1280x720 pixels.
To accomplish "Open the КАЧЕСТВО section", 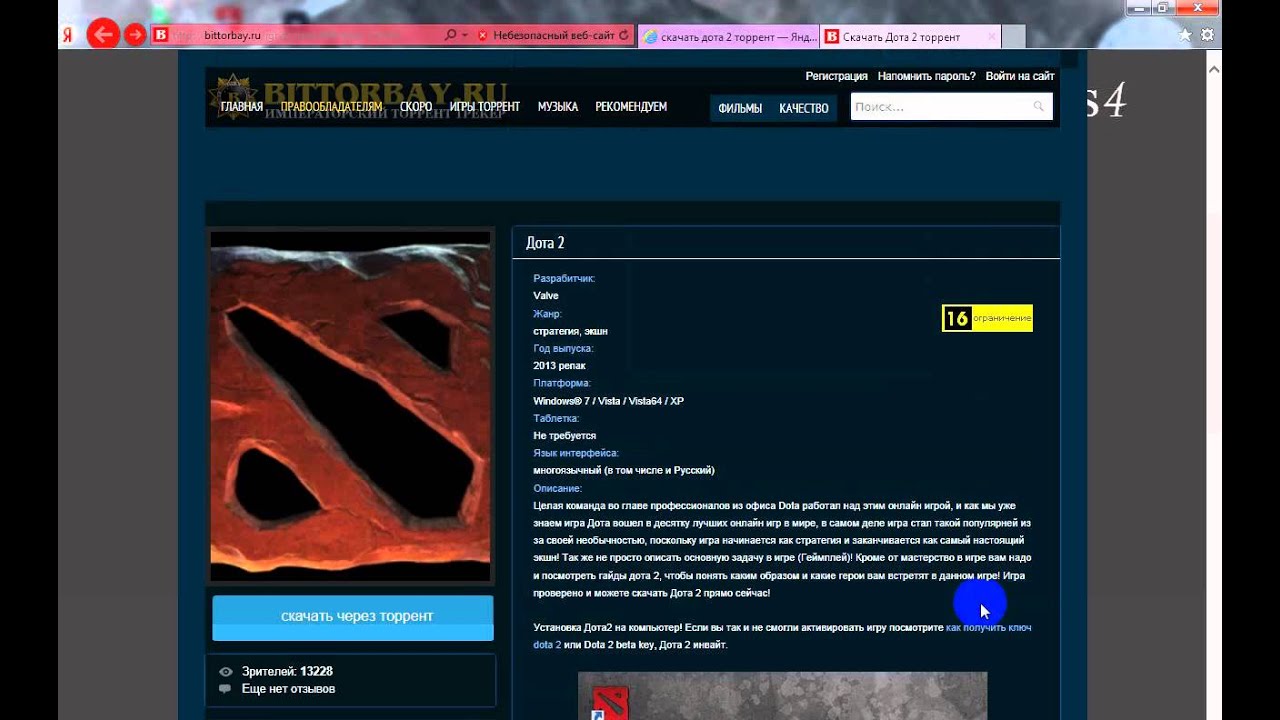I will (x=804, y=108).
